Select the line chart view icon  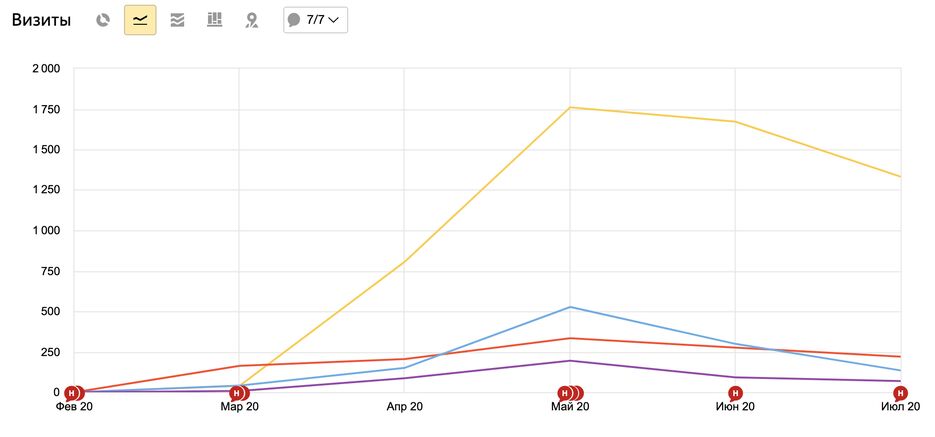click(x=140, y=20)
